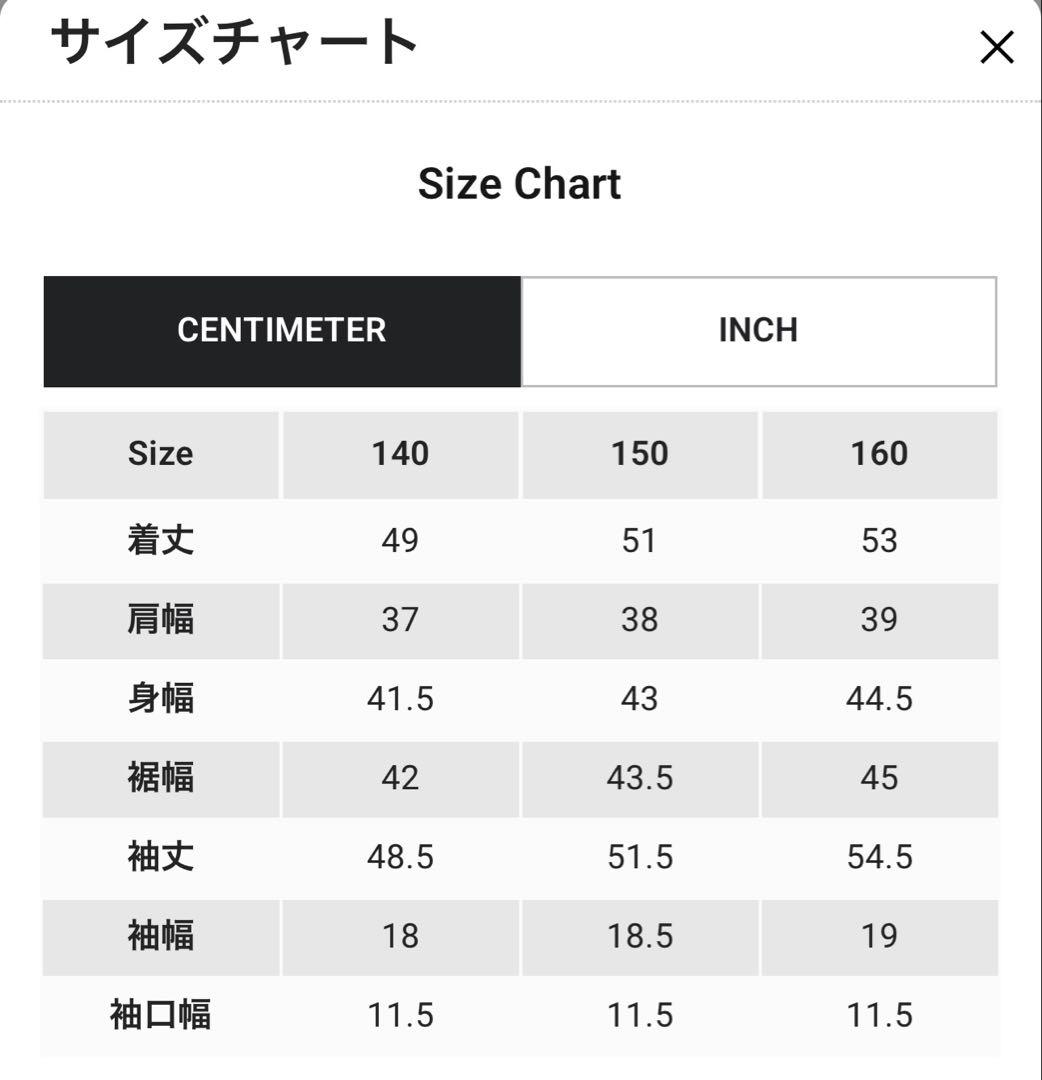
Task: Switch to the CENTIMETER tab
Action: (x=282, y=331)
